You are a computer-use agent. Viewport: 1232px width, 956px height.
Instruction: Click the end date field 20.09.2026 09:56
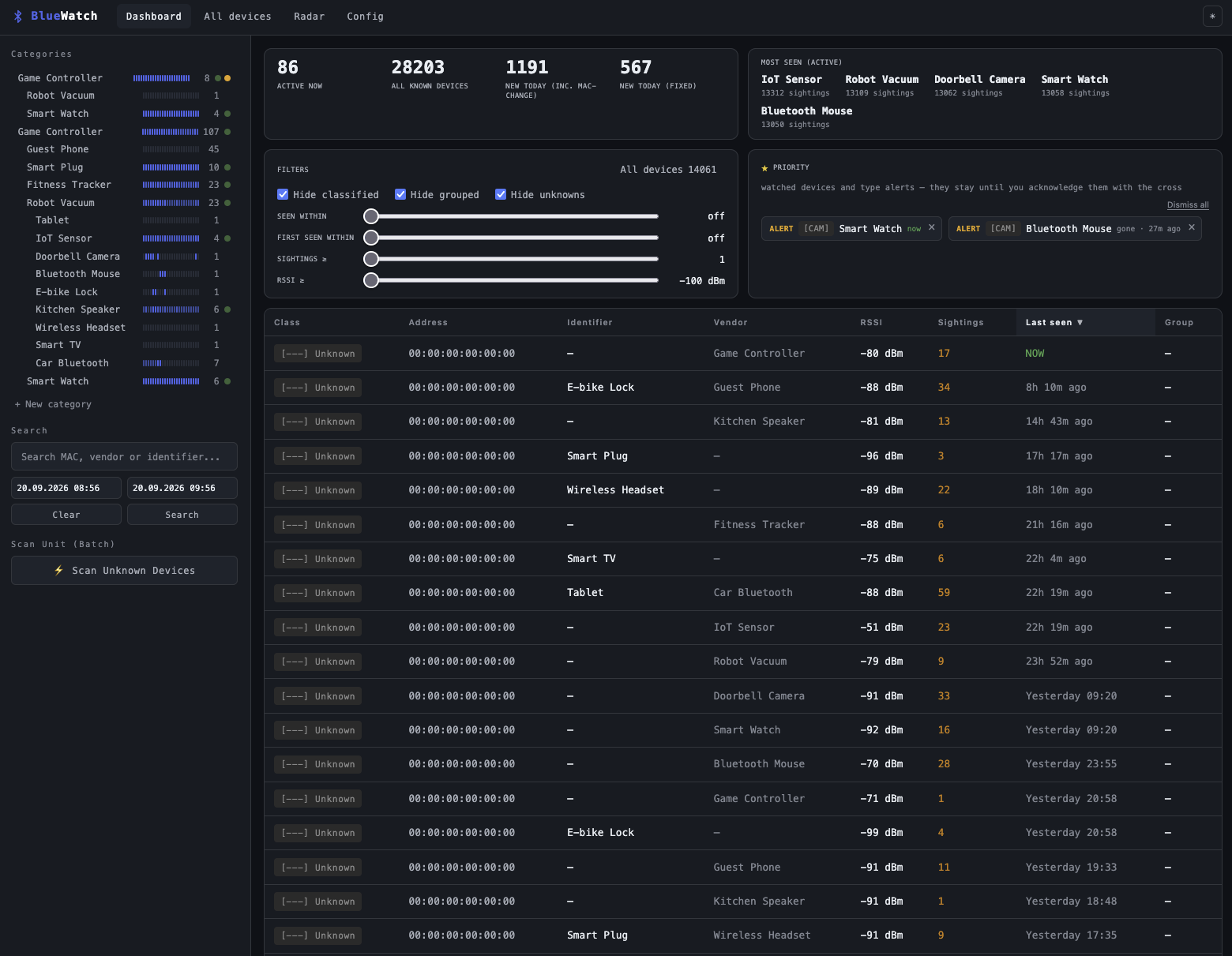pos(182,488)
